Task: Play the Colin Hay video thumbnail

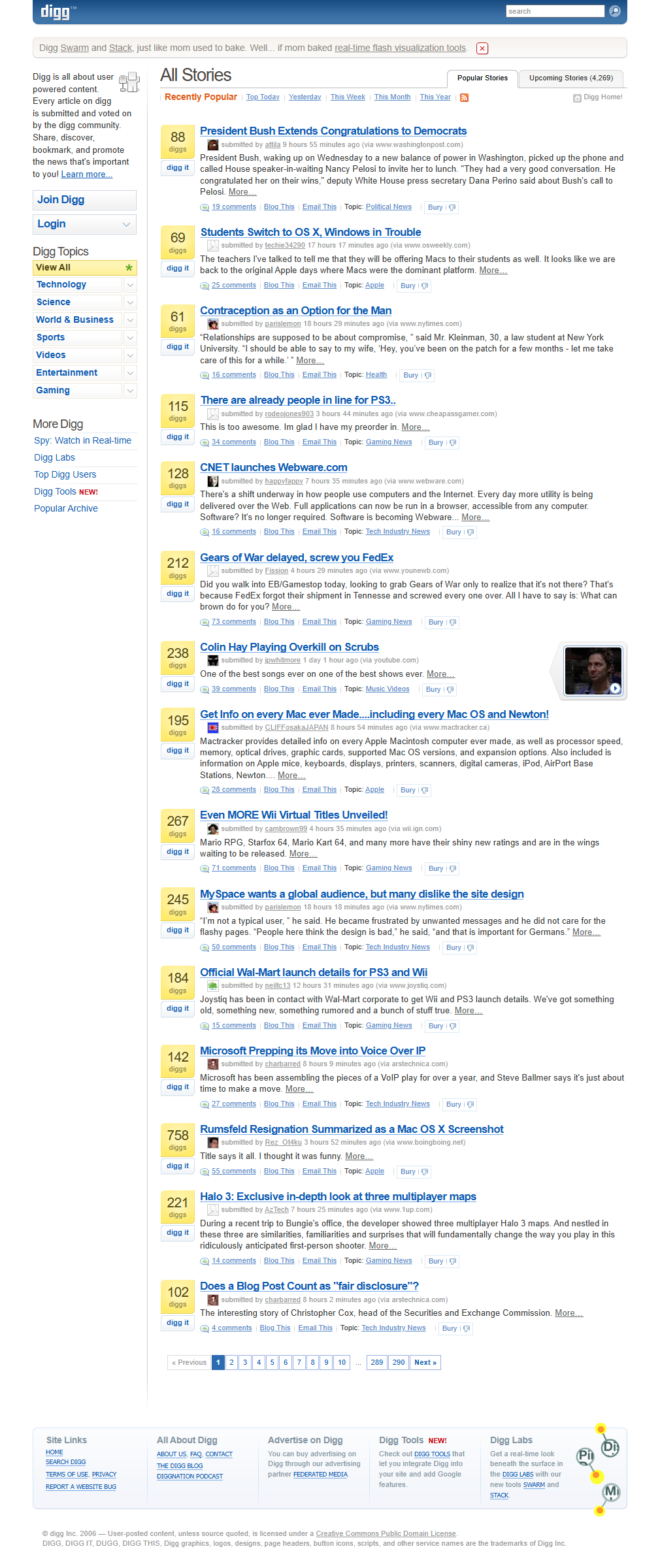Action: point(593,671)
